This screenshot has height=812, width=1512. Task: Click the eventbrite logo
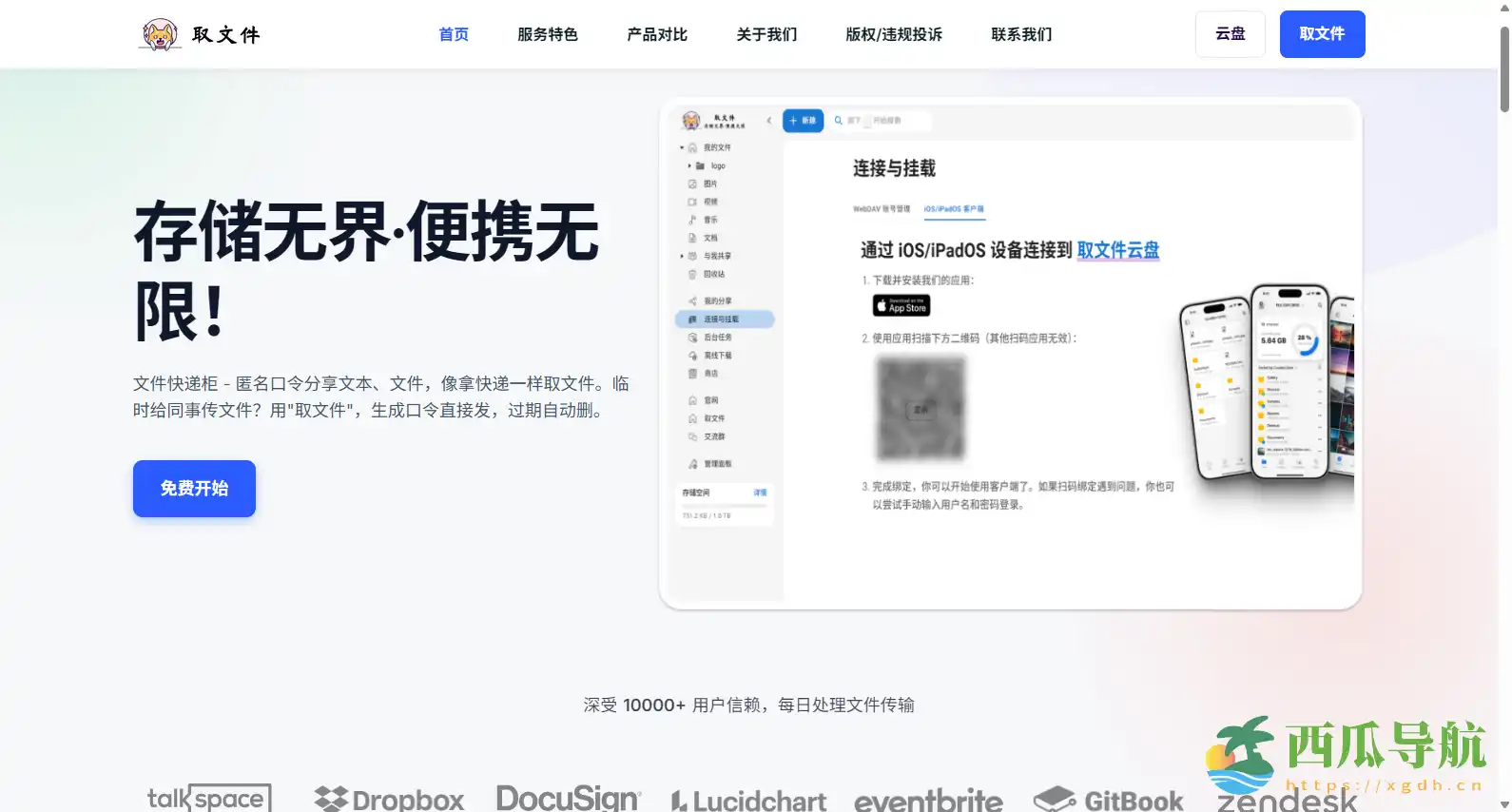click(x=928, y=801)
